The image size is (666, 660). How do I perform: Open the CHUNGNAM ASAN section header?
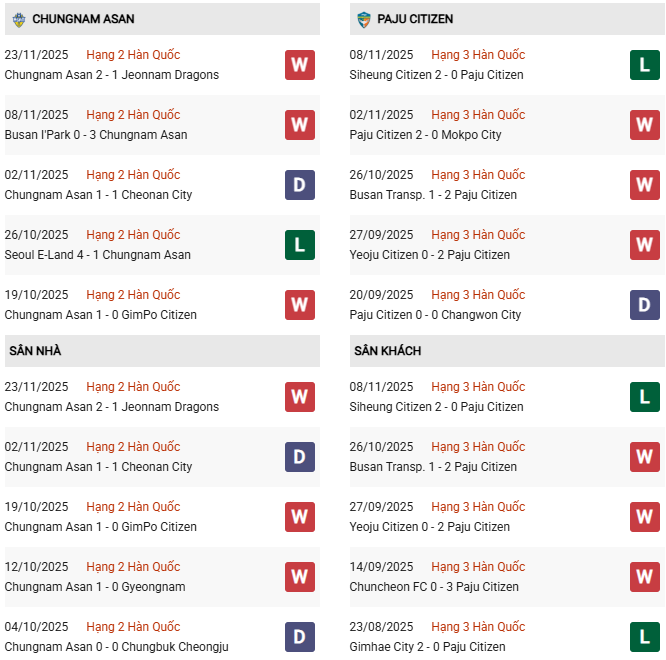84,19
